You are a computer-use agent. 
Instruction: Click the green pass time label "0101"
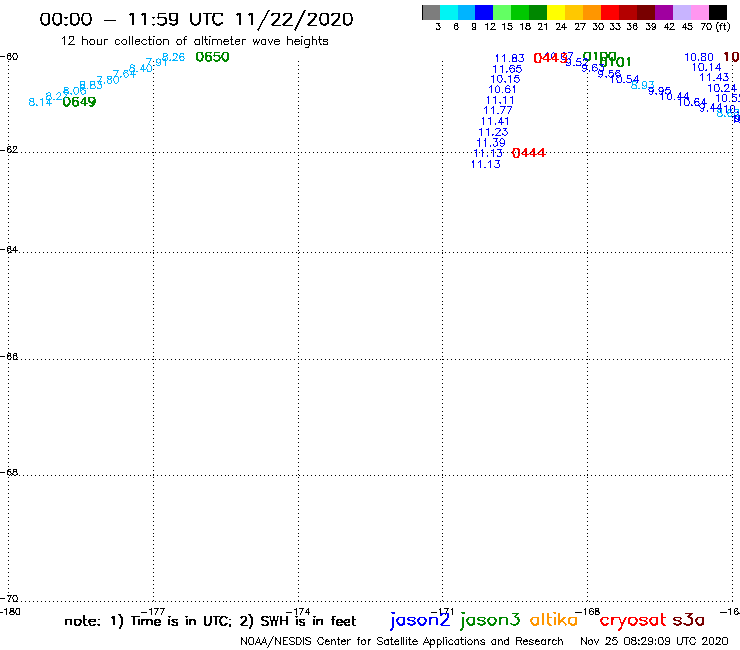[615, 62]
